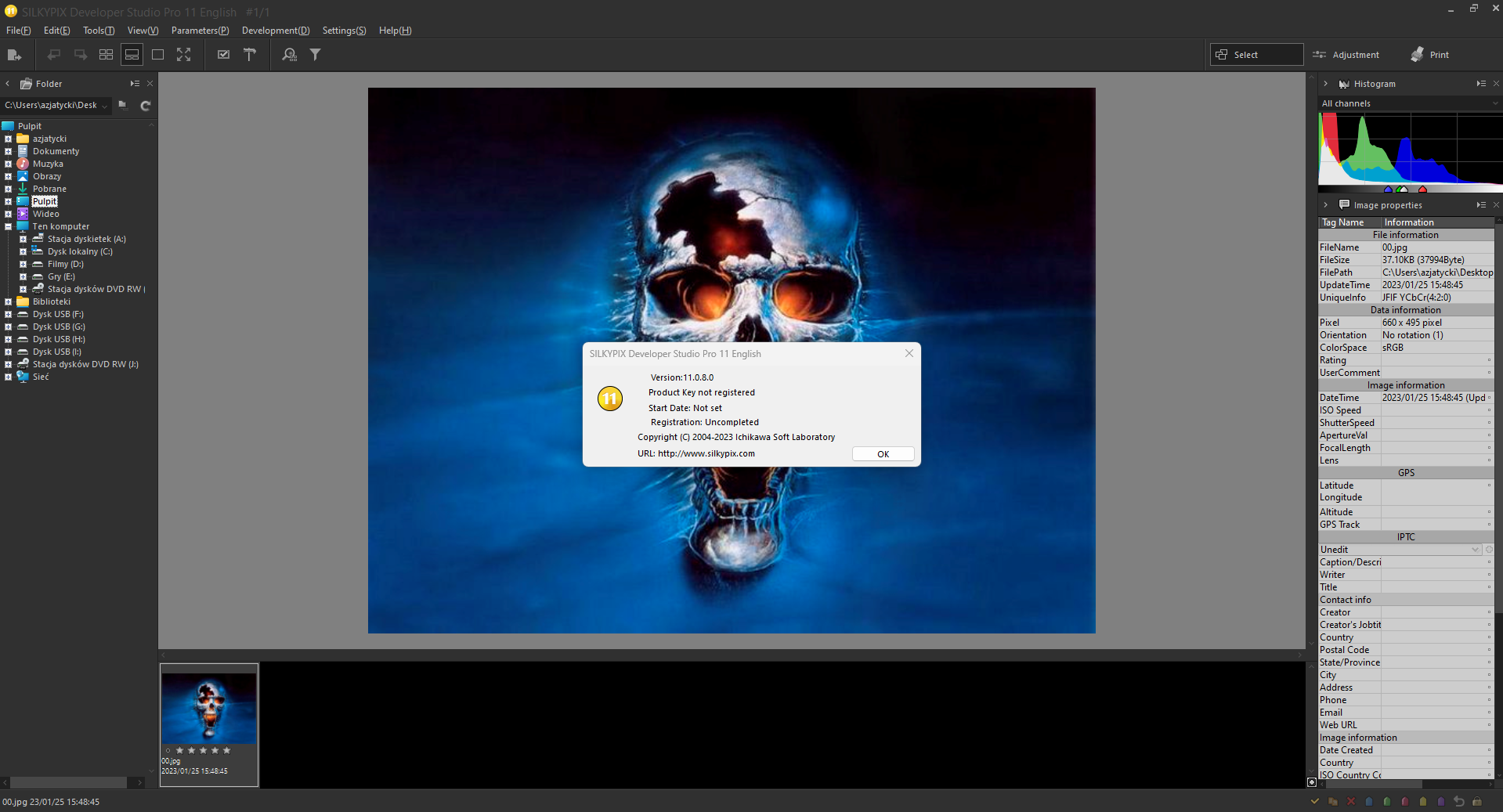Click yellow checkmark icon in status bar

click(1315, 801)
